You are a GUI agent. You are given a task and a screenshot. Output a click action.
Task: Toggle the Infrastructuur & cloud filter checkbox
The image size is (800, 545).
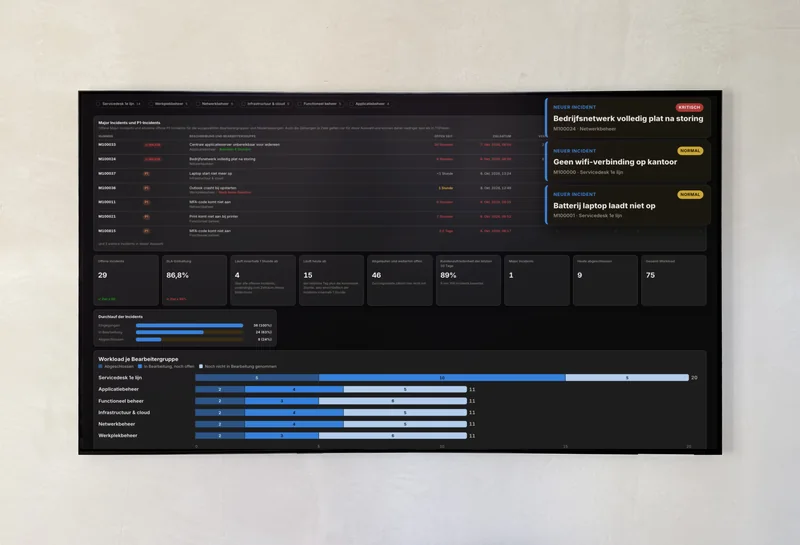[x=243, y=104]
